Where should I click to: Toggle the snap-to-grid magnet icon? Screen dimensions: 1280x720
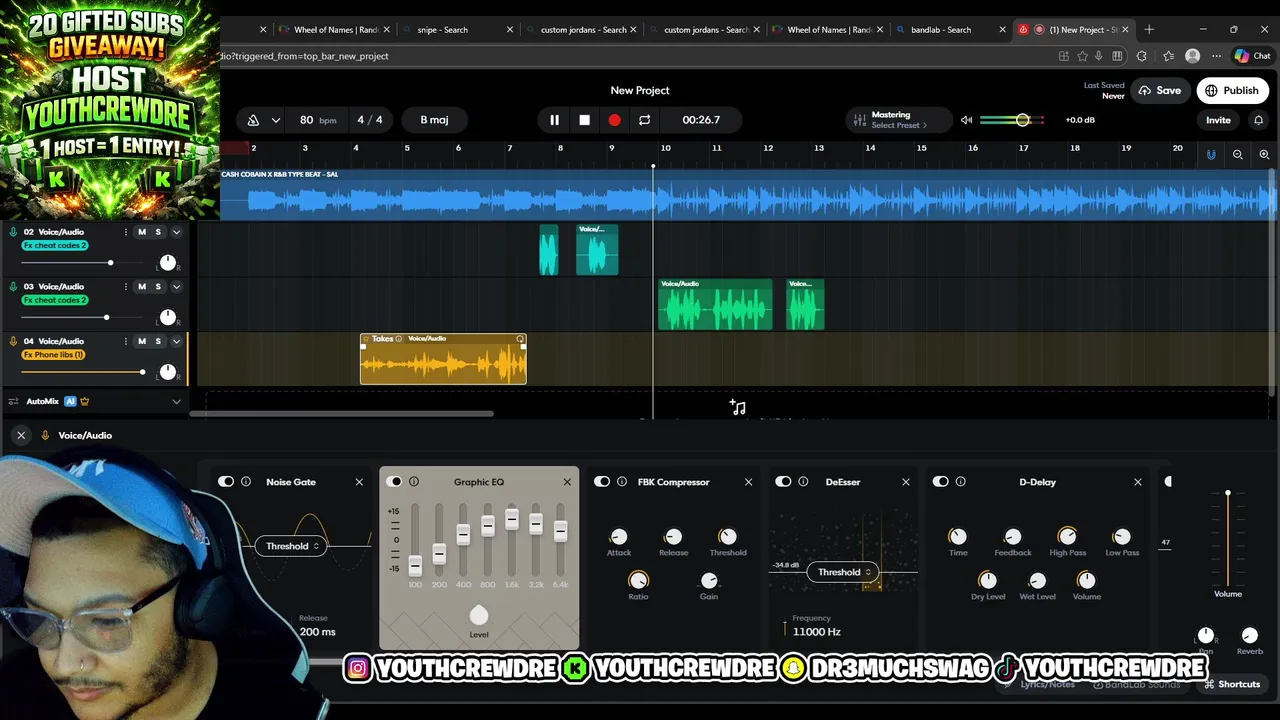(1211, 154)
